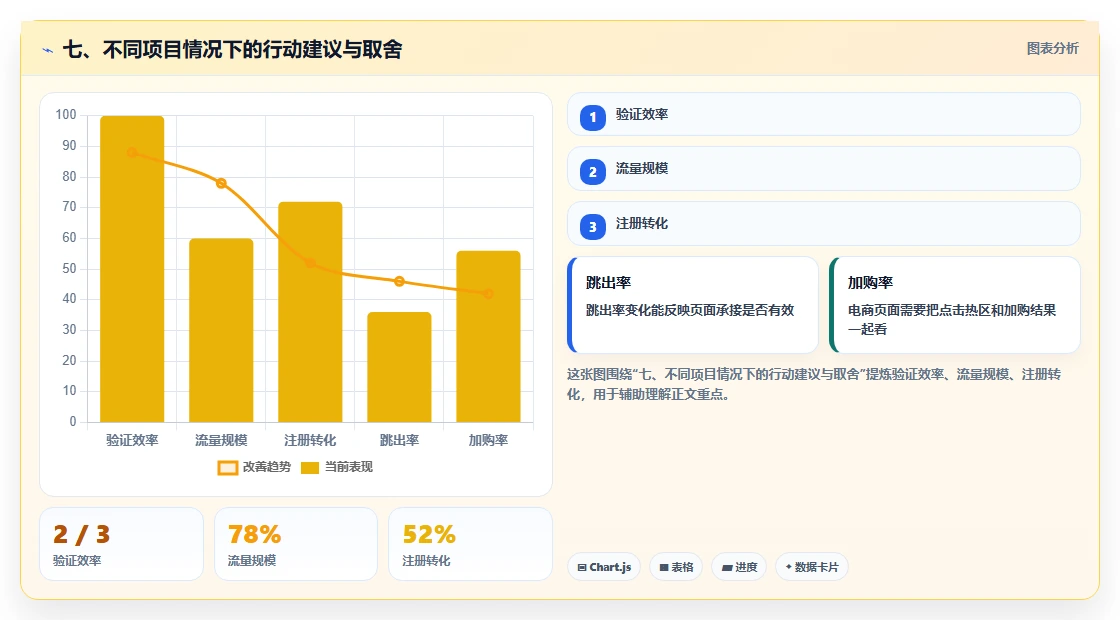The width and height of the screenshot is (1120, 620).
Task: Click the icon inside the Chart.js tag
Action: pos(582,567)
